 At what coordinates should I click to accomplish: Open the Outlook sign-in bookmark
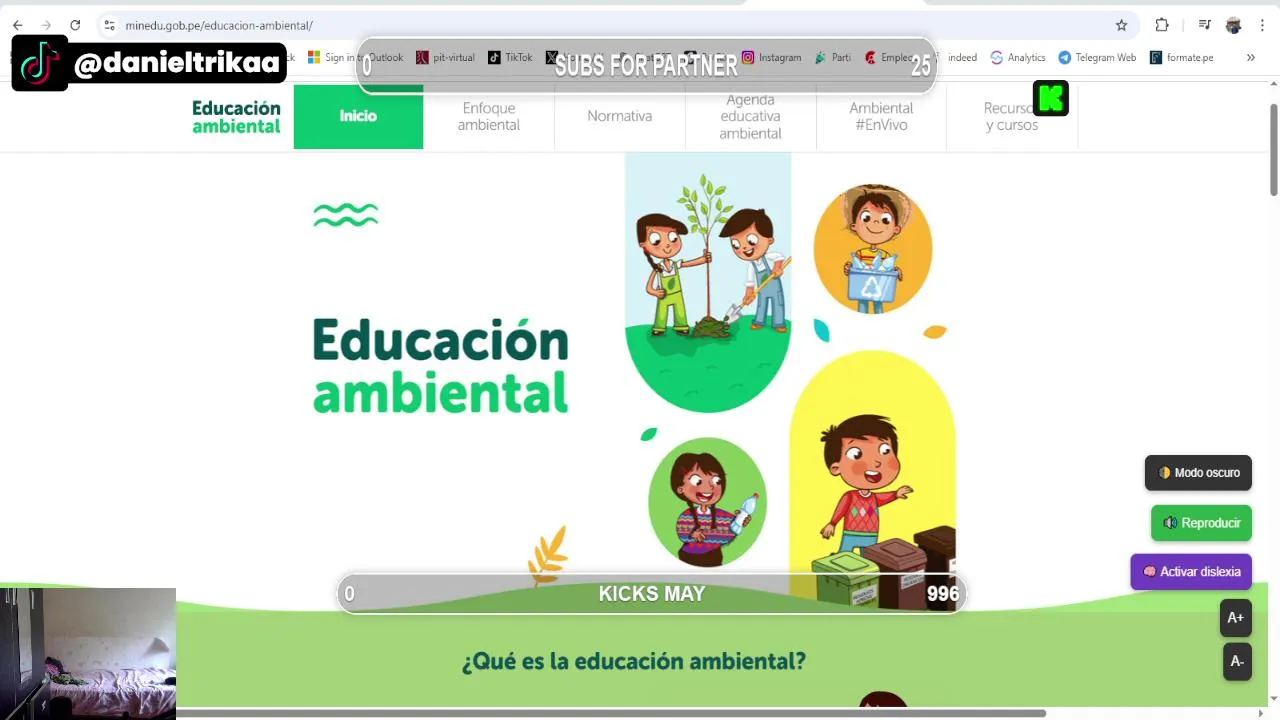354,58
